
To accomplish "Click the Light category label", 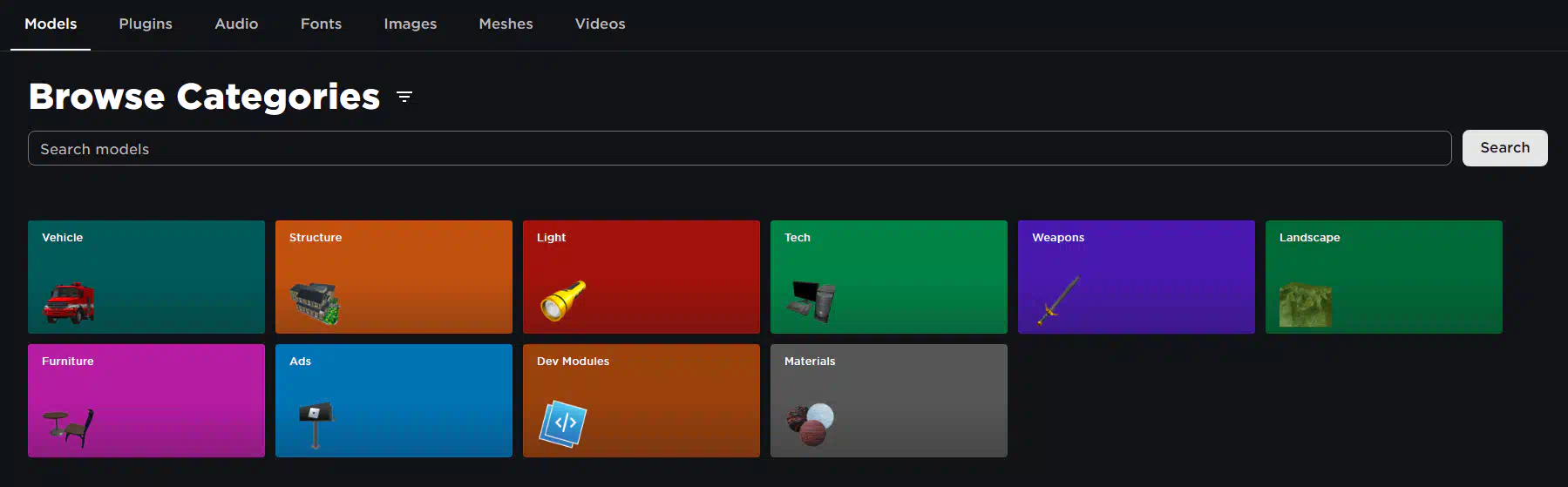I will pos(551,238).
